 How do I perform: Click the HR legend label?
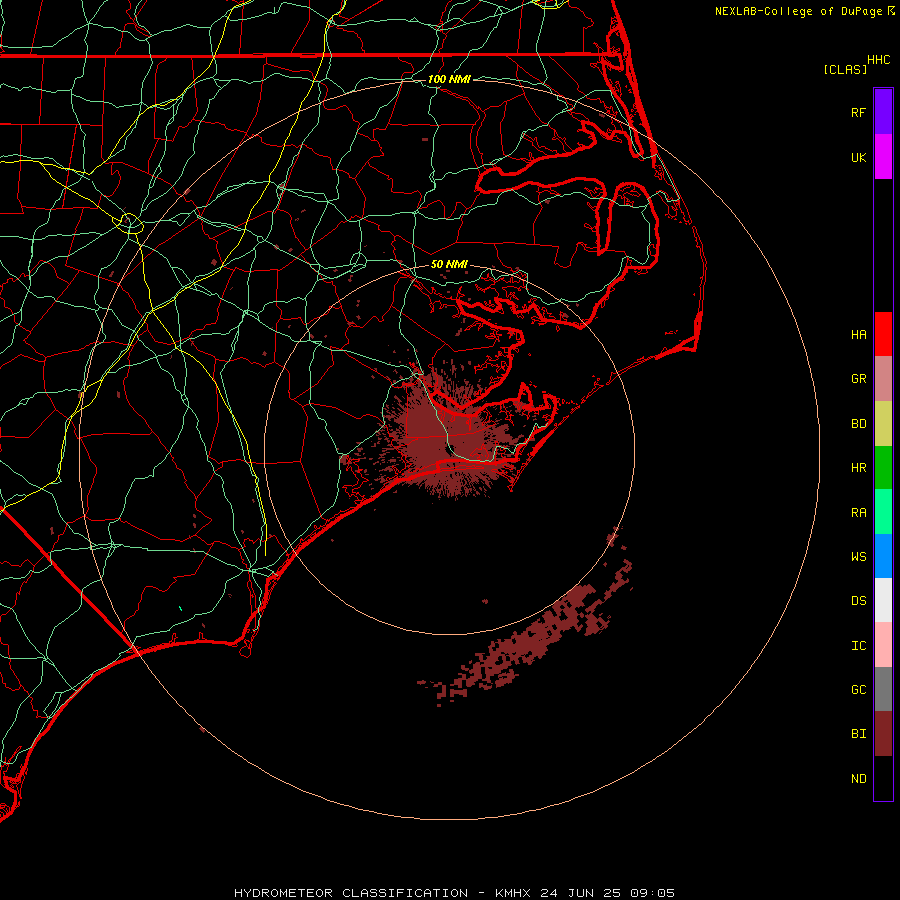pyautogui.click(x=858, y=468)
